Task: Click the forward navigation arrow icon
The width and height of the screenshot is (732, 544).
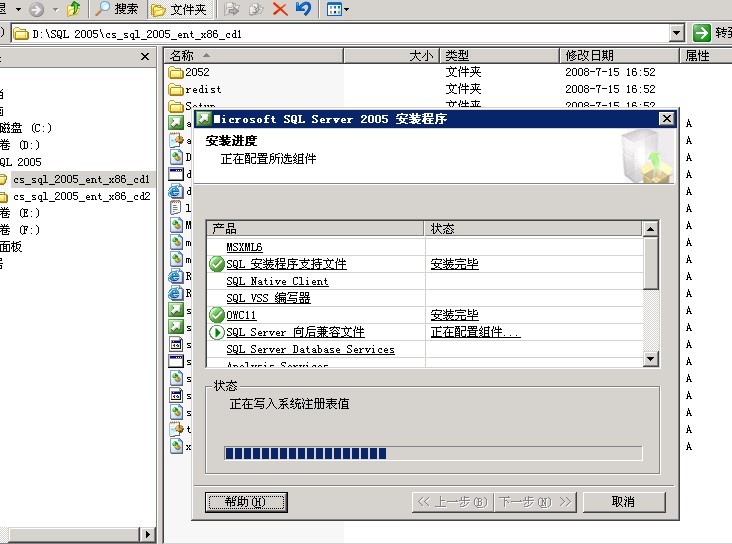Action: click(37, 9)
